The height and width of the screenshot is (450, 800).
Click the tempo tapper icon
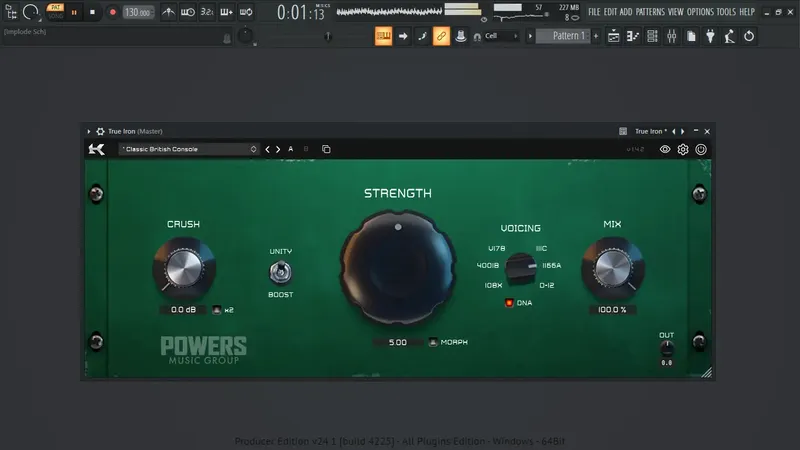tap(730, 36)
